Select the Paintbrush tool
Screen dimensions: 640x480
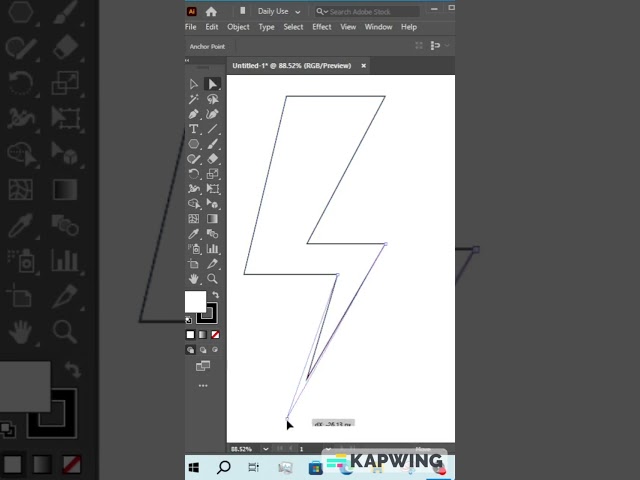(212, 144)
